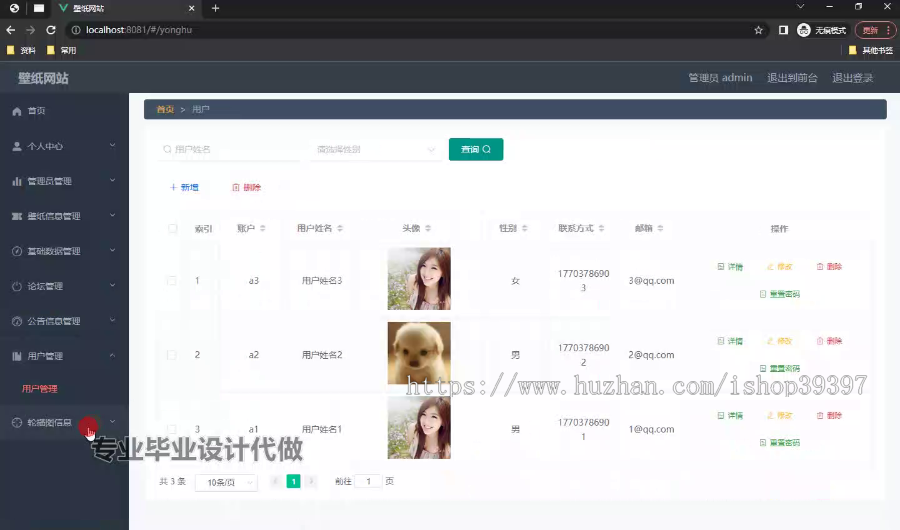Click 退出登录 to log out
Image resolution: width=900 pixels, height=530 pixels.
(852, 78)
